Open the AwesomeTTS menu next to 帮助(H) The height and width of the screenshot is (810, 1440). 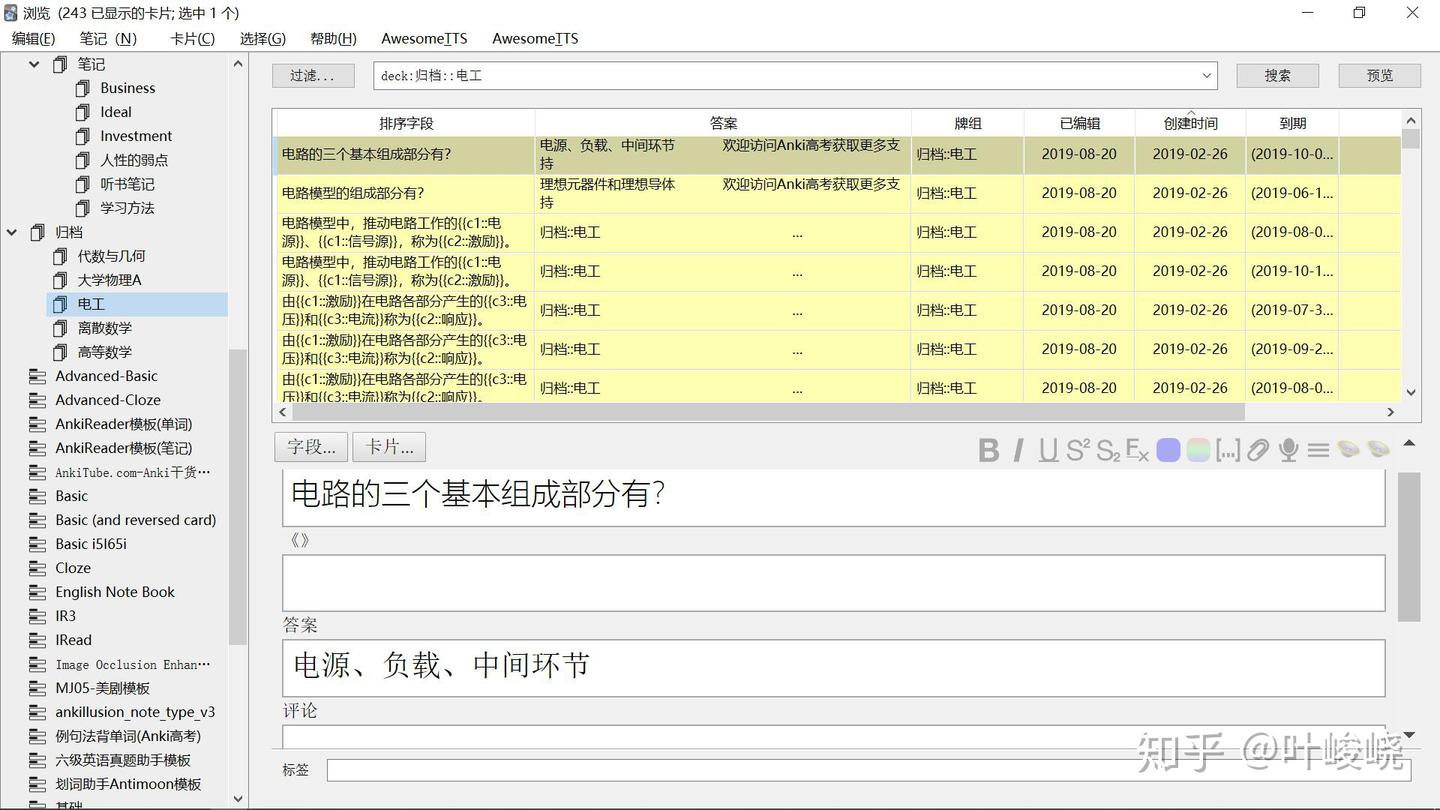pos(424,38)
